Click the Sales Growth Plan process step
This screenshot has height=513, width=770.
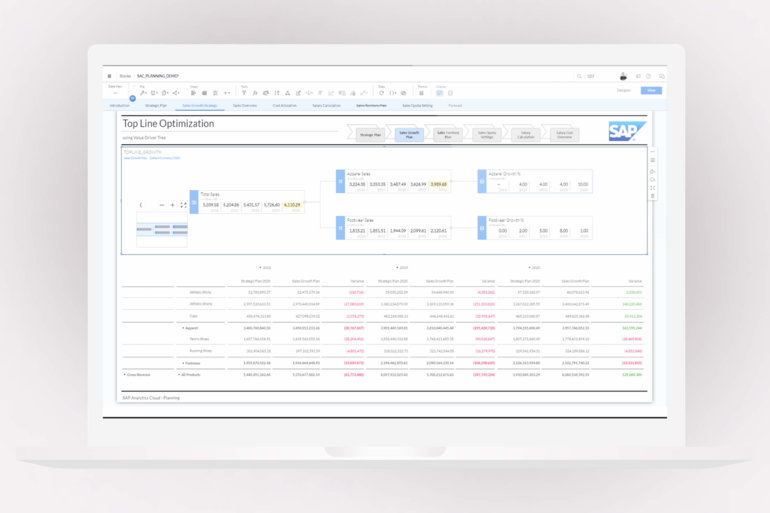pyautogui.click(x=409, y=135)
